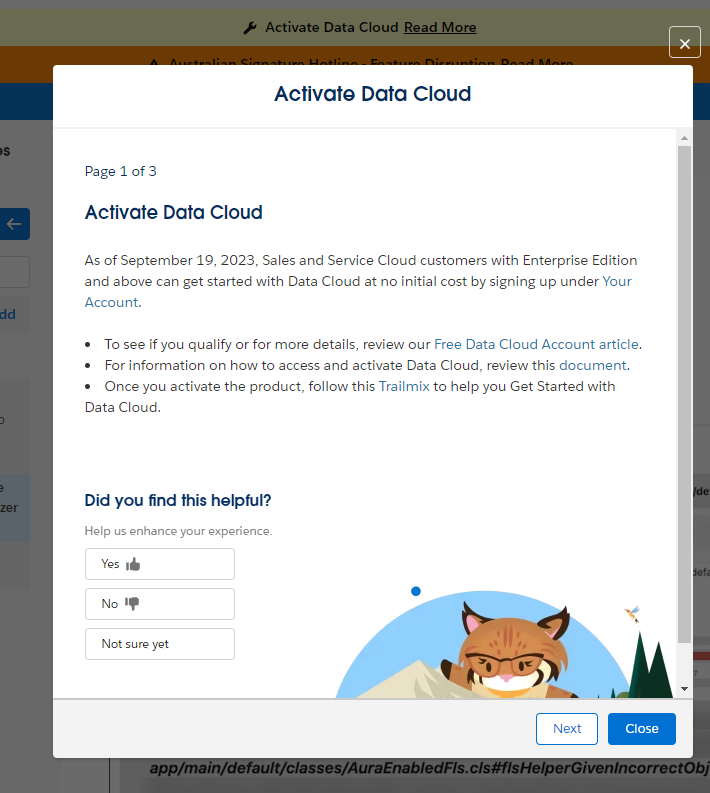Go to the Next page
This screenshot has height=793, width=710.
pyautogui.click(x=567, y=729)
